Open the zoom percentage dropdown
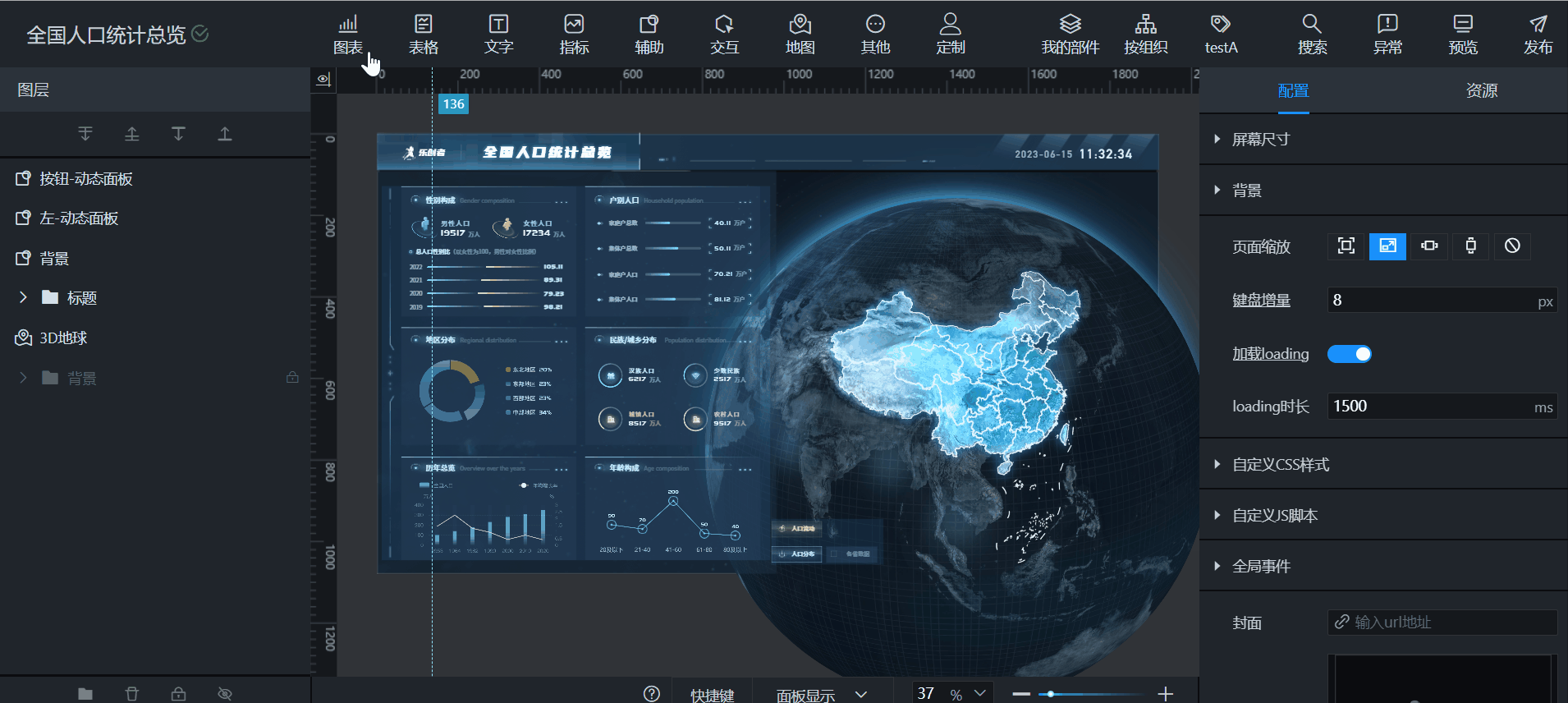The width and height of the screenshot is (1568, 703). [980, 694]
